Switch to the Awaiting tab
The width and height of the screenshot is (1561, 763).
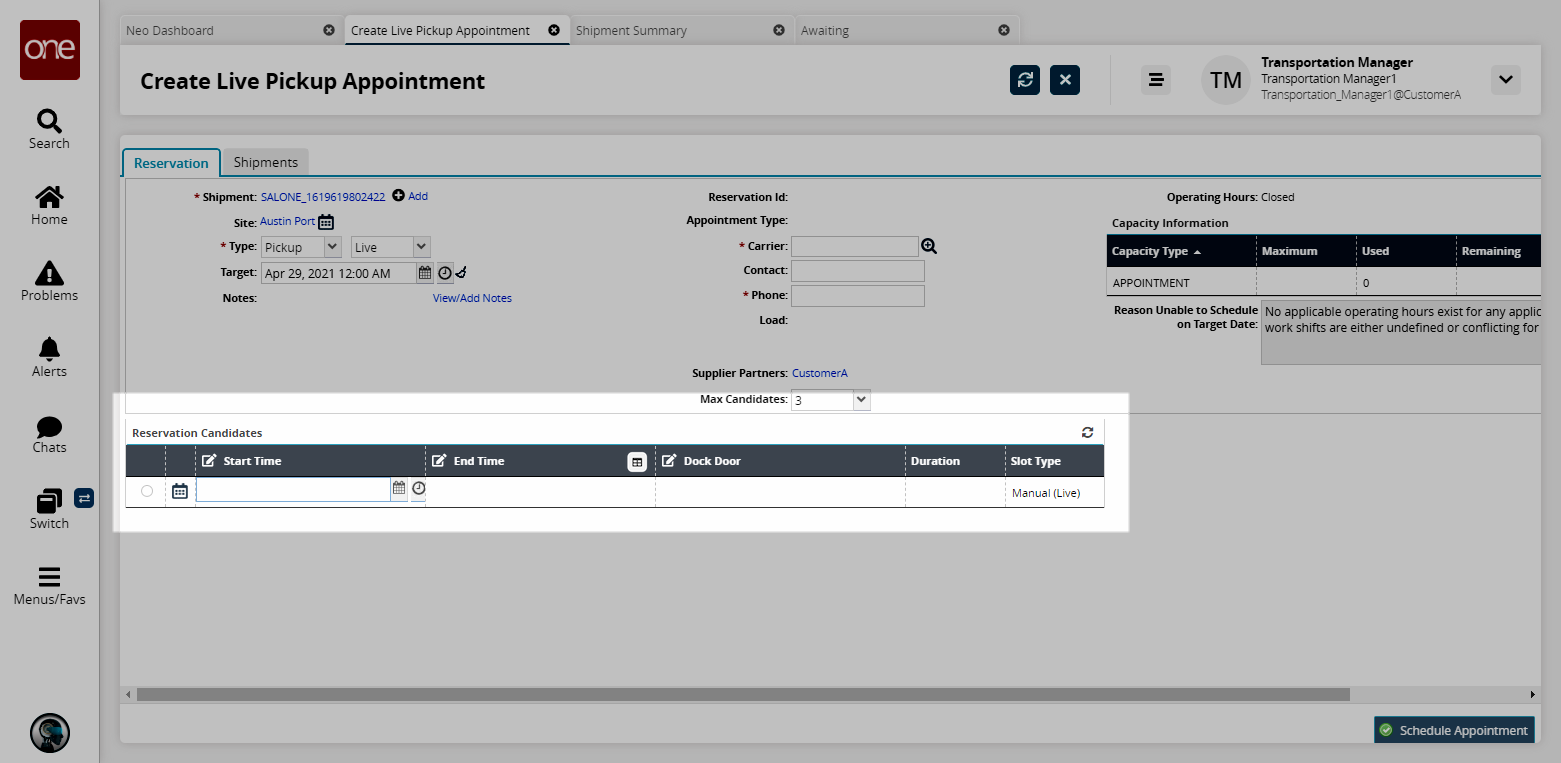coord(825,30)
